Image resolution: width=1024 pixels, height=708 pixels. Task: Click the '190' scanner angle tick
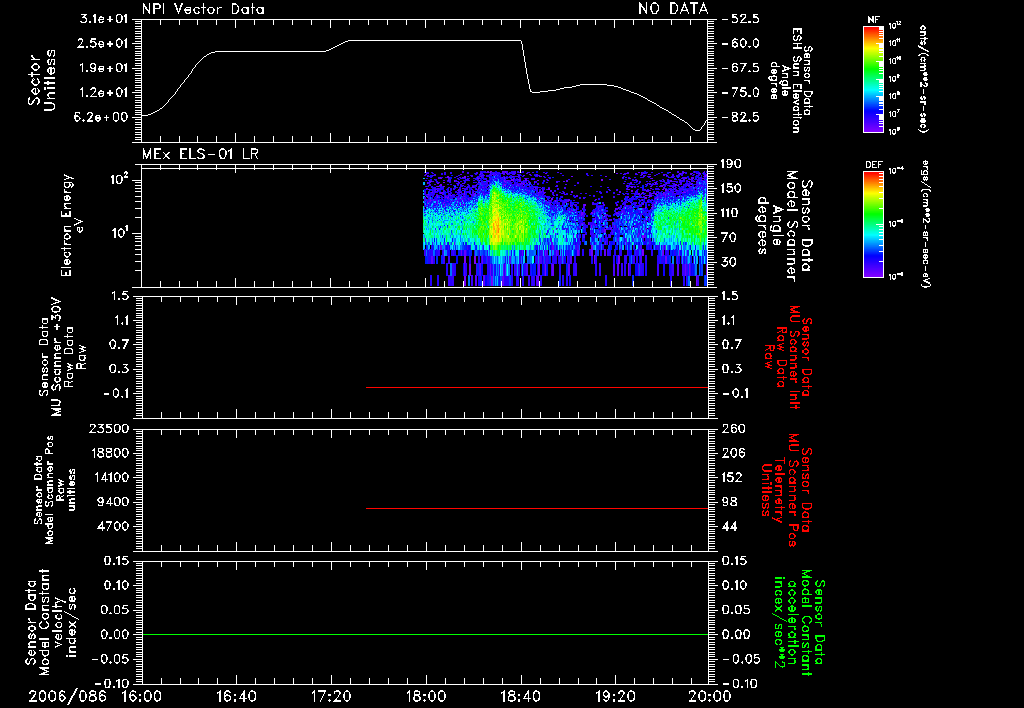(730, 163)
